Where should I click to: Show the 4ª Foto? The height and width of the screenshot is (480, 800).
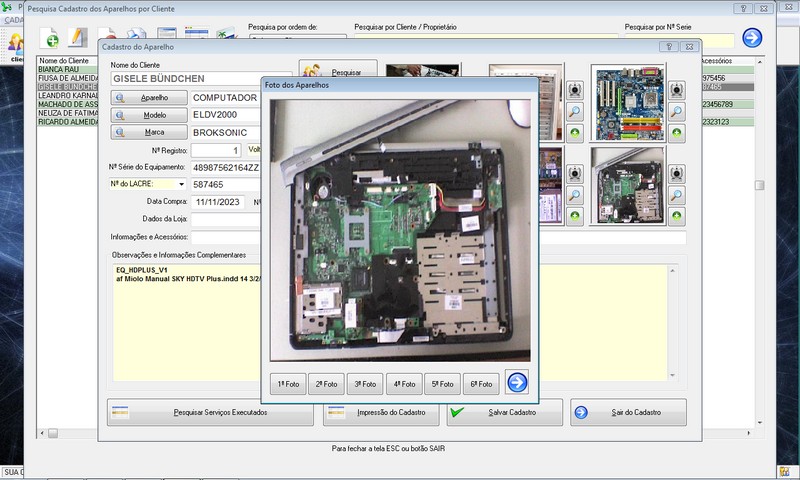404,384
